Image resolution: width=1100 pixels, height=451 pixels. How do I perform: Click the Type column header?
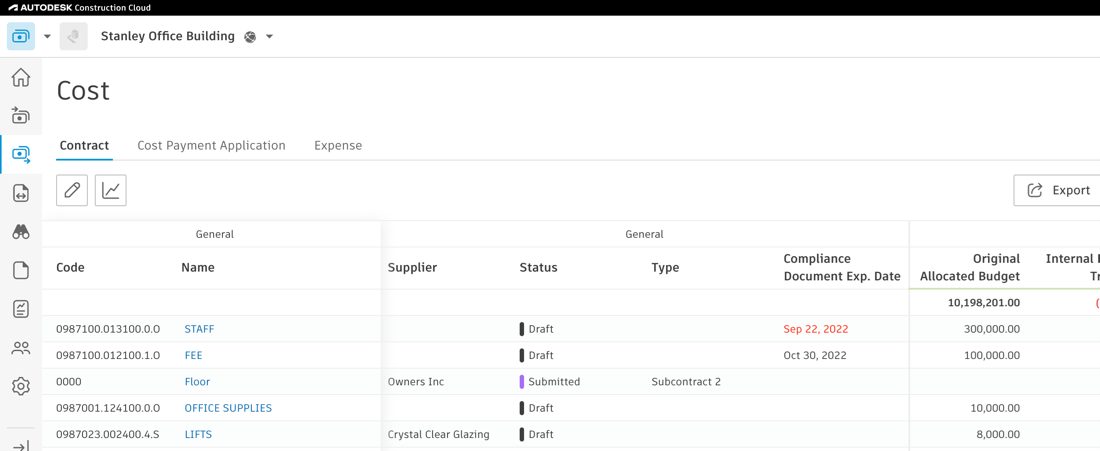[x=665, y=267]
